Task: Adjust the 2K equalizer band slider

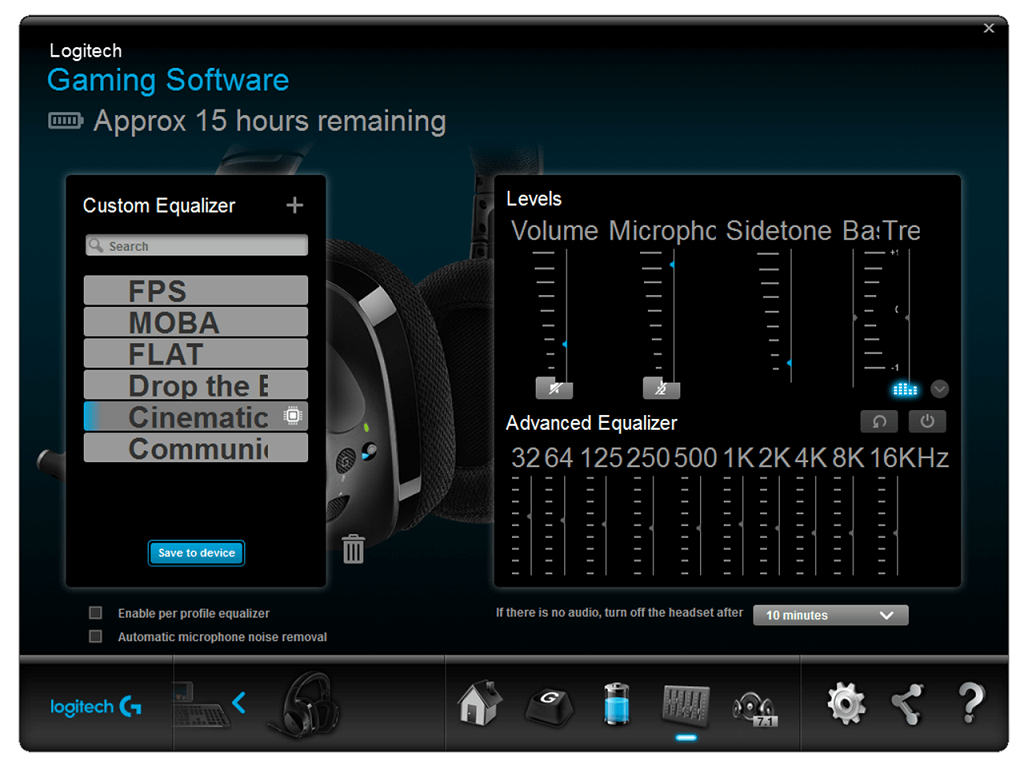Action: pyautogui.click(x=778, y=528)
